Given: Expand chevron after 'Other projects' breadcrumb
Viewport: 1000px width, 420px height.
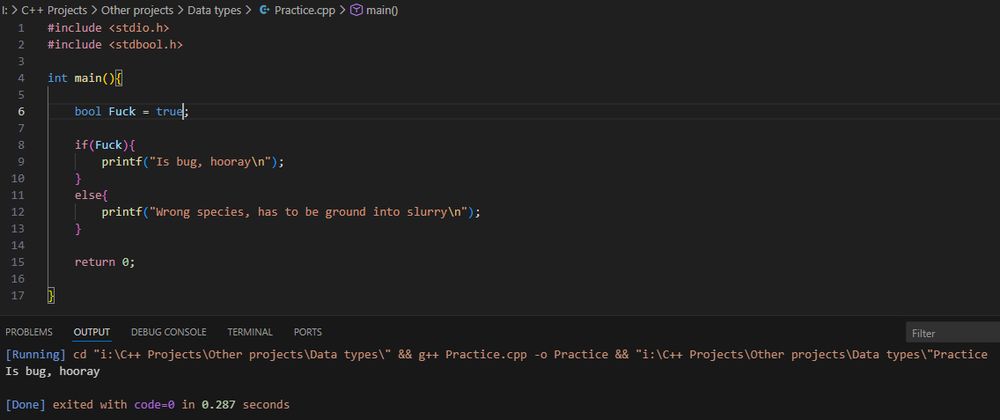Looking at the screenshot, I should [x=180, y=10].
